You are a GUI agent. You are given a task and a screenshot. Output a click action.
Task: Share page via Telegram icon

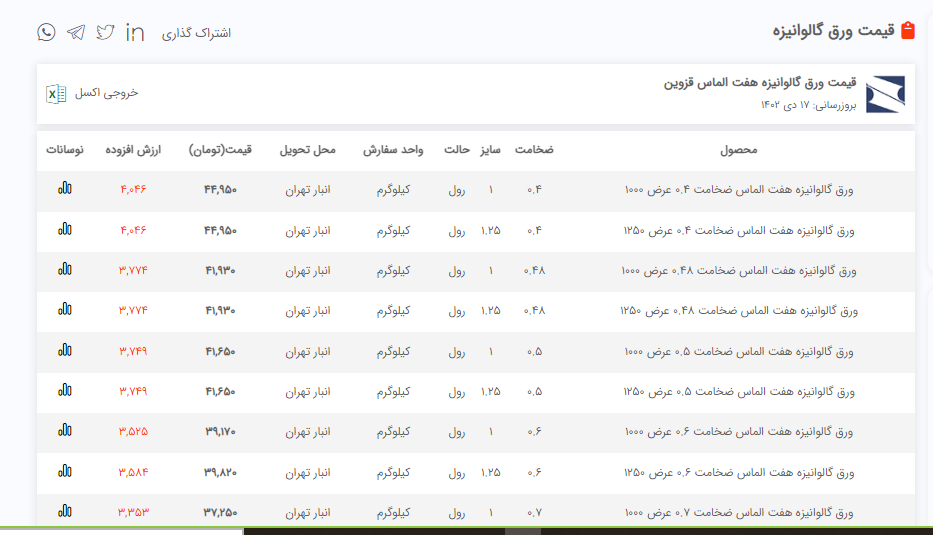pos(76,32)
